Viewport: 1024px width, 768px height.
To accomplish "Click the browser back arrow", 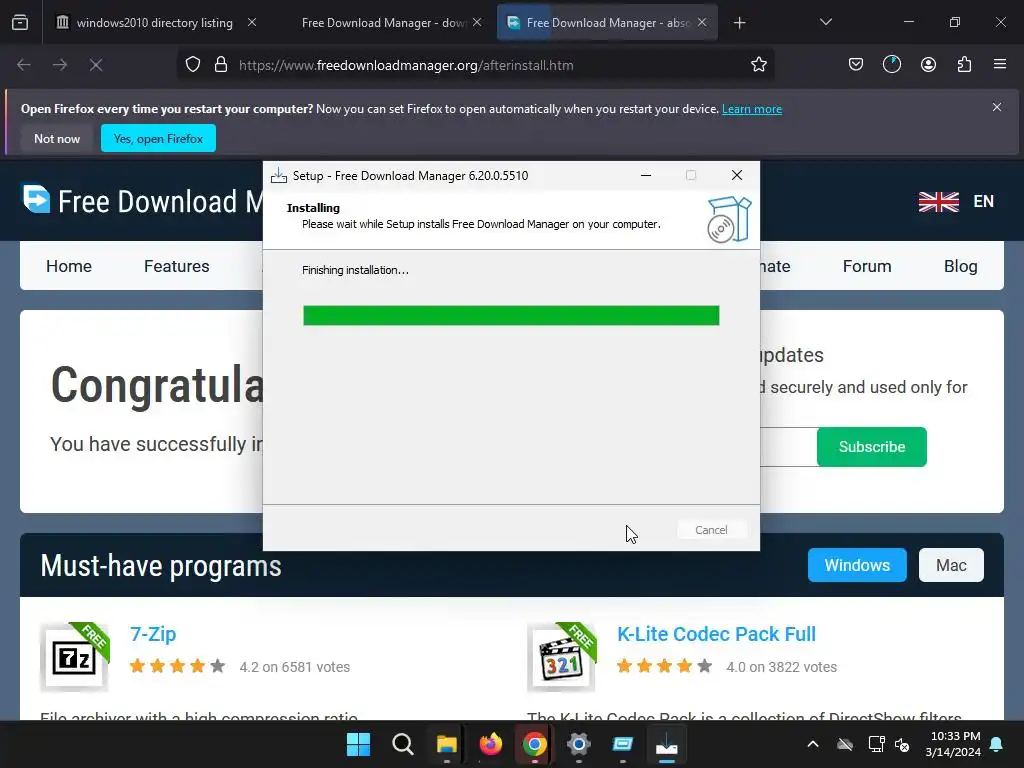I will pyautogui.click(x=24, y=65).
